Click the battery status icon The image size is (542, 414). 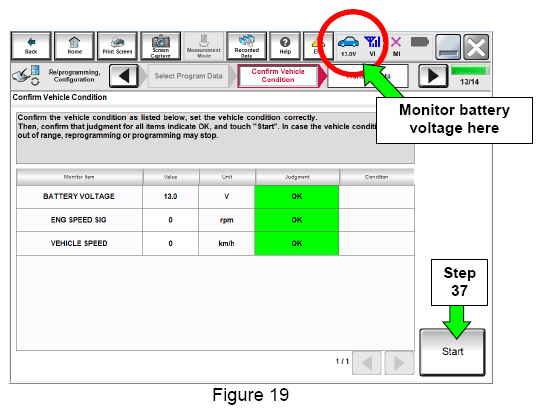click(x=420, y=42)
